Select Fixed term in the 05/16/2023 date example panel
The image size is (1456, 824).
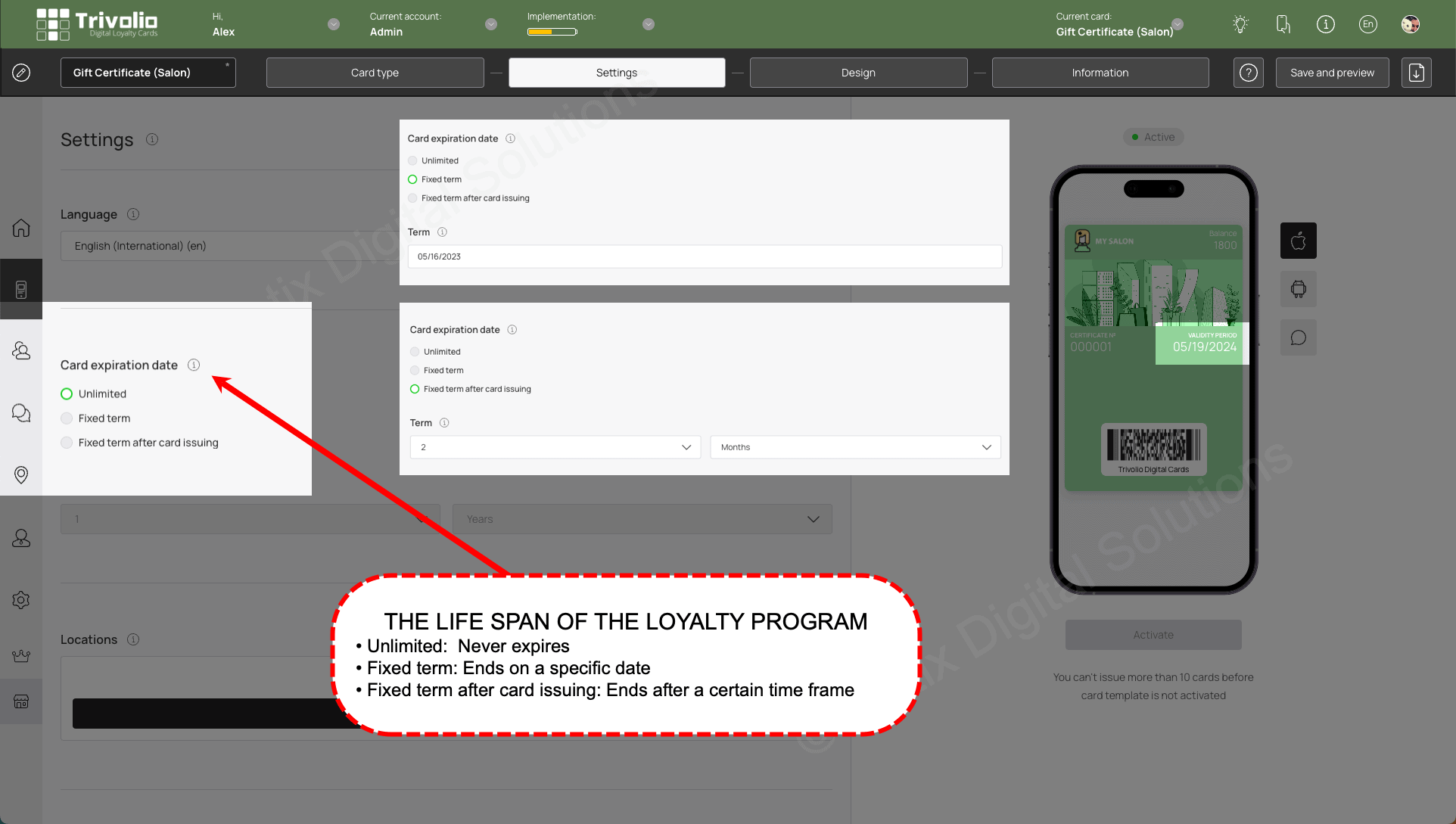[x=412, y=179]
